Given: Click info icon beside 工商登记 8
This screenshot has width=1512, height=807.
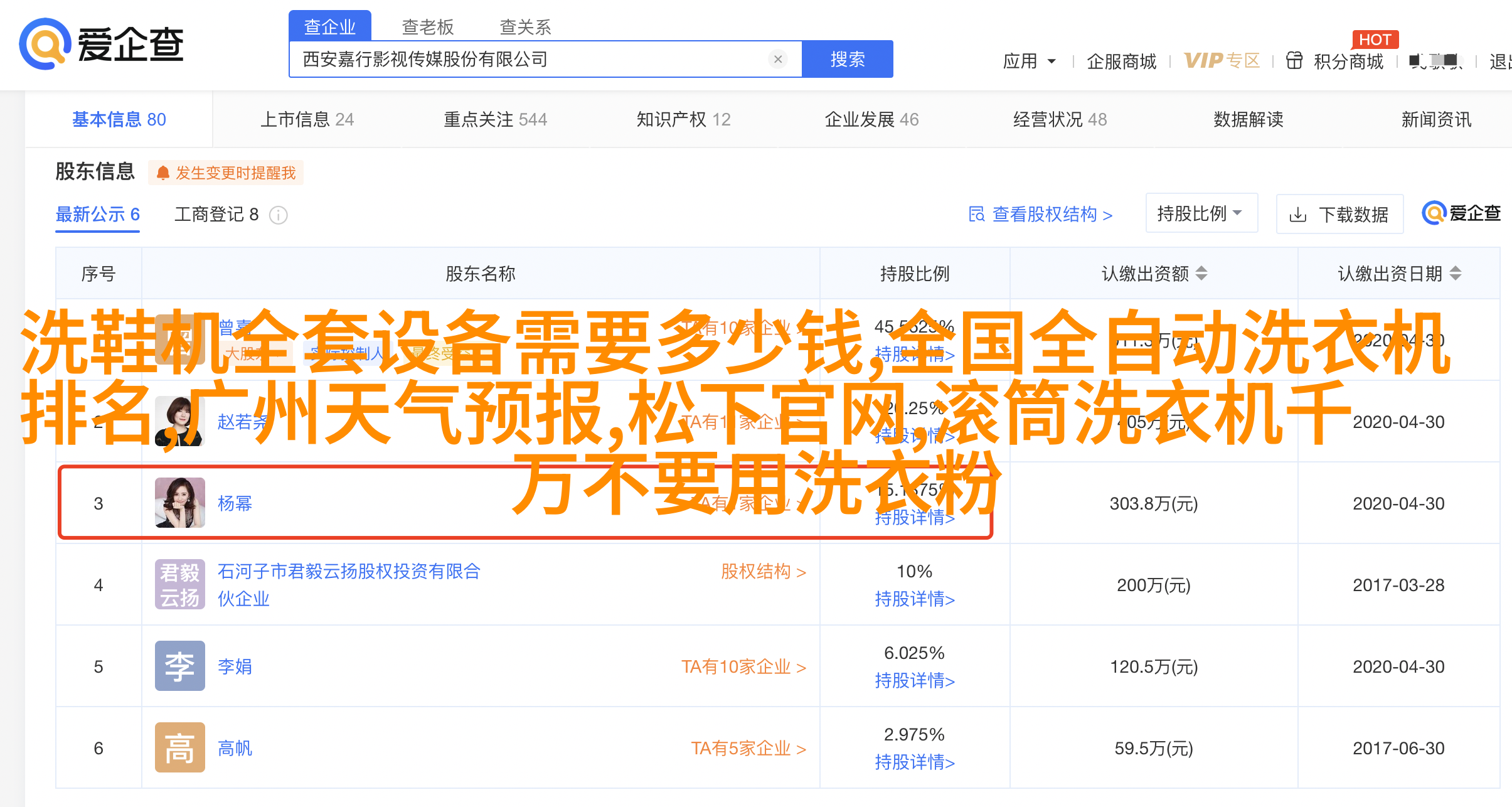Looking at the screenshot, I should (x=278, y=215).
